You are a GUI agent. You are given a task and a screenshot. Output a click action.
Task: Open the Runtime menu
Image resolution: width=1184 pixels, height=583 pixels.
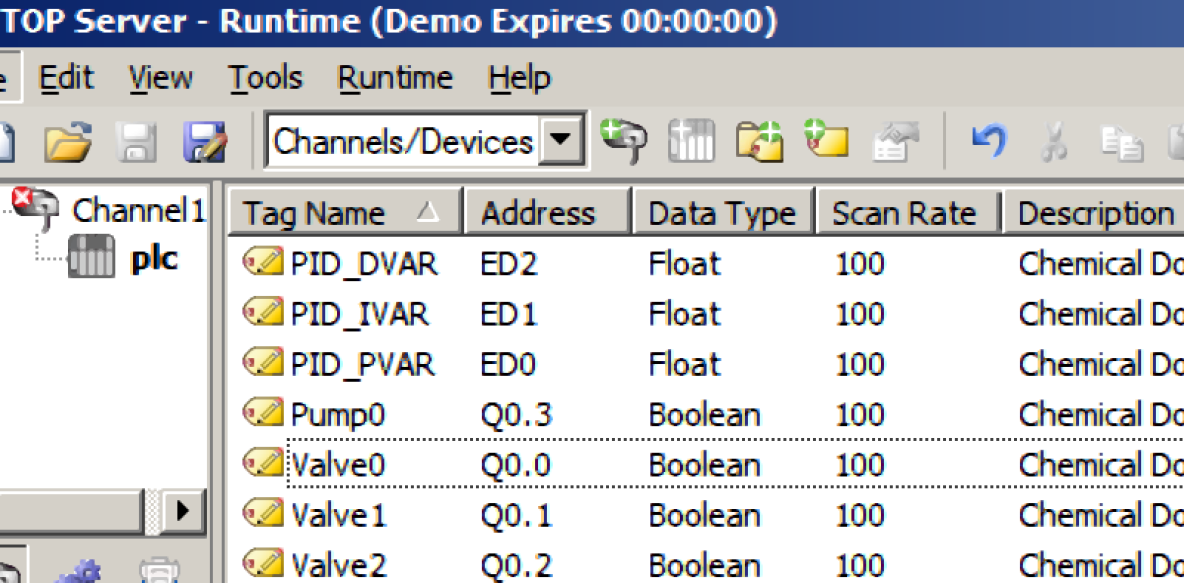coord(395,78)
